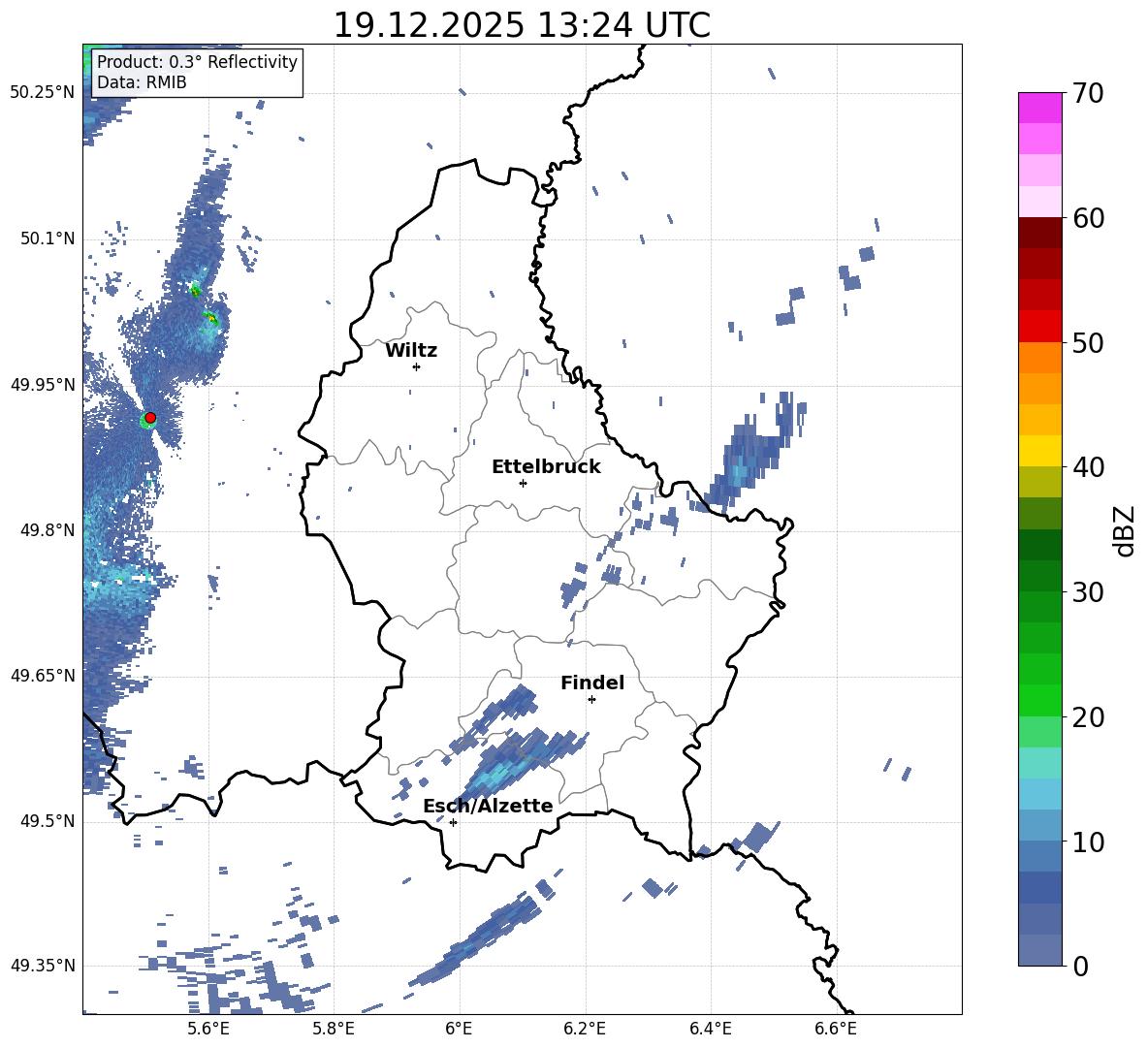Click the 20 colorbar tick label
The height and width of the screenshot is (1048, 1148).
coord(1088,717)
